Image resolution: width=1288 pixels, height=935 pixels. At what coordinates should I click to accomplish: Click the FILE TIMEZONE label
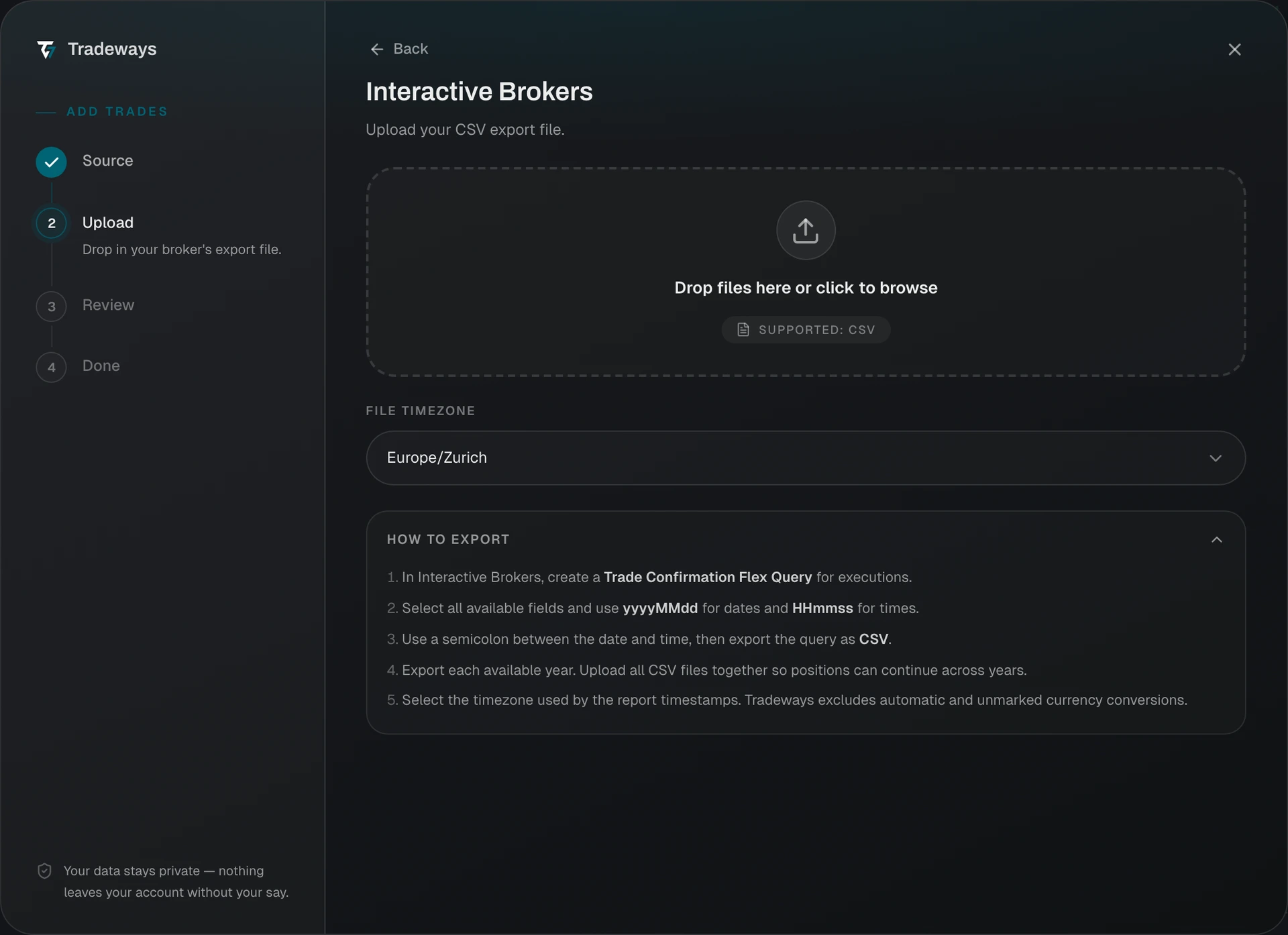coord(421,411)
